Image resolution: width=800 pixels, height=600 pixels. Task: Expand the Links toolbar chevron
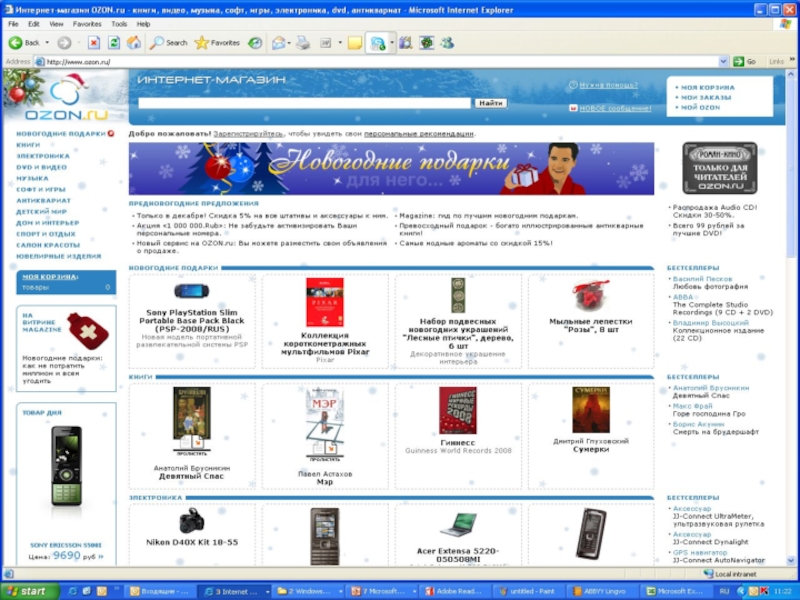coord(792,60)
